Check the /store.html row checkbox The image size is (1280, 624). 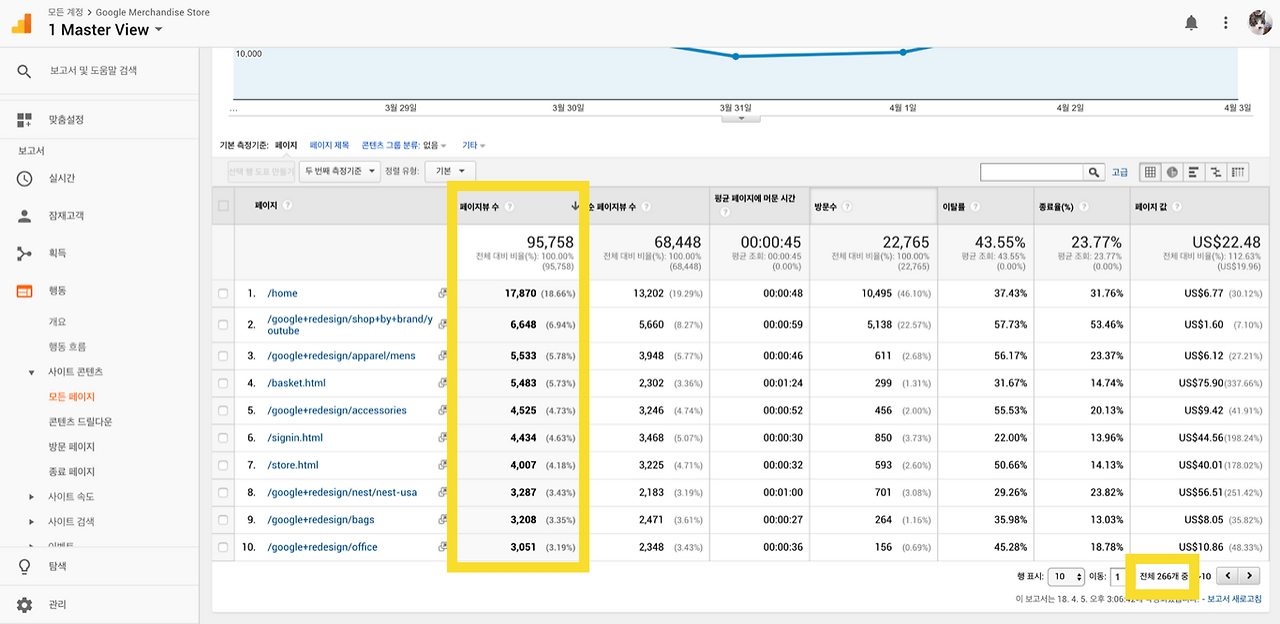click(223, 465)
